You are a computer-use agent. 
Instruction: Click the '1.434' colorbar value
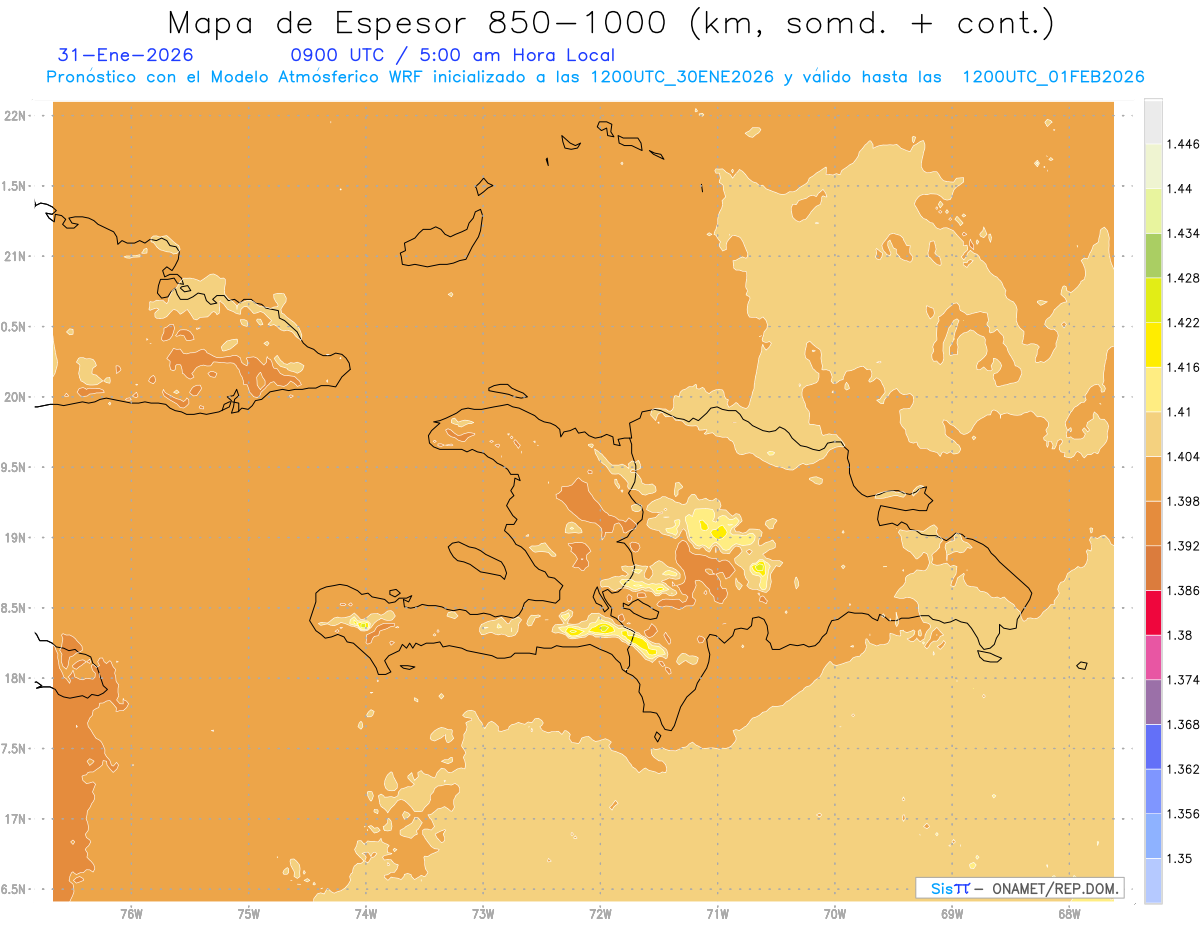pos(1183,234)
